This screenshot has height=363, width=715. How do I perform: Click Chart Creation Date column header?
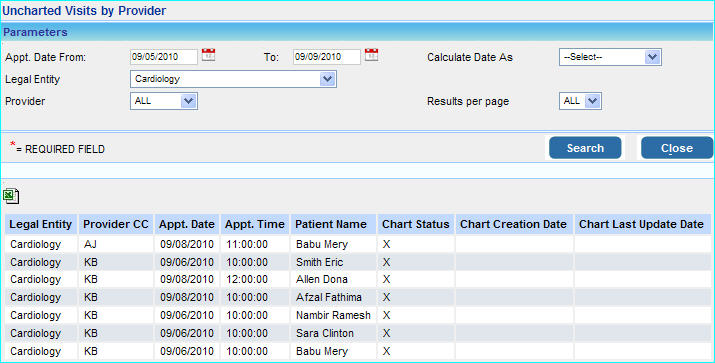[x=514, y=224]
